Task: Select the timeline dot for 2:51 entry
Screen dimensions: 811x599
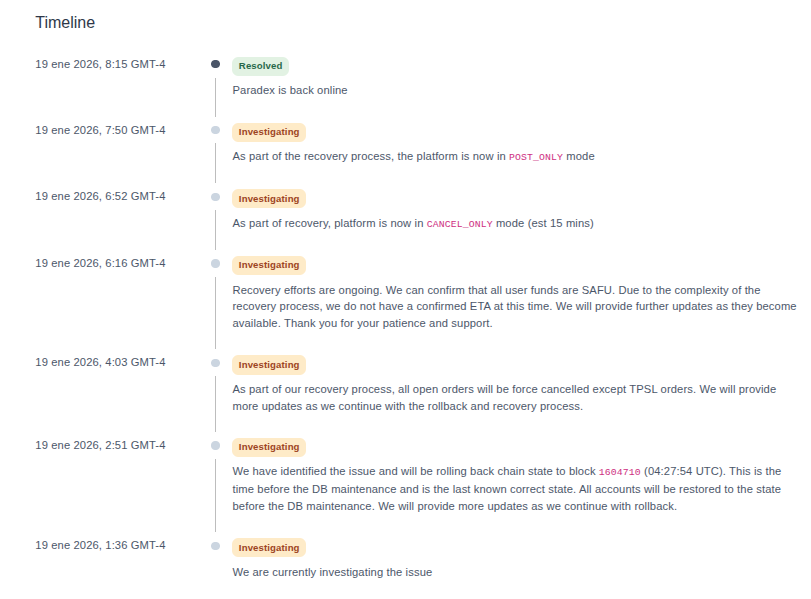Action: pyautogui.click(x=216, y=445)
